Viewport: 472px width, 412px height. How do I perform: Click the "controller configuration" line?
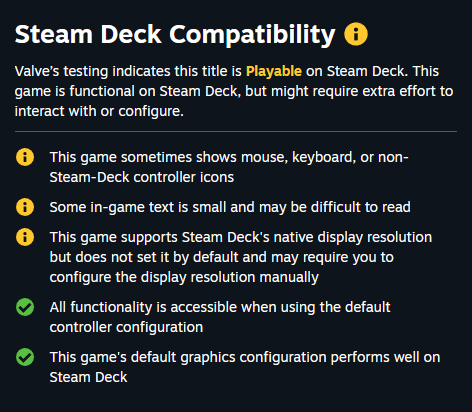tap(126, 327)
